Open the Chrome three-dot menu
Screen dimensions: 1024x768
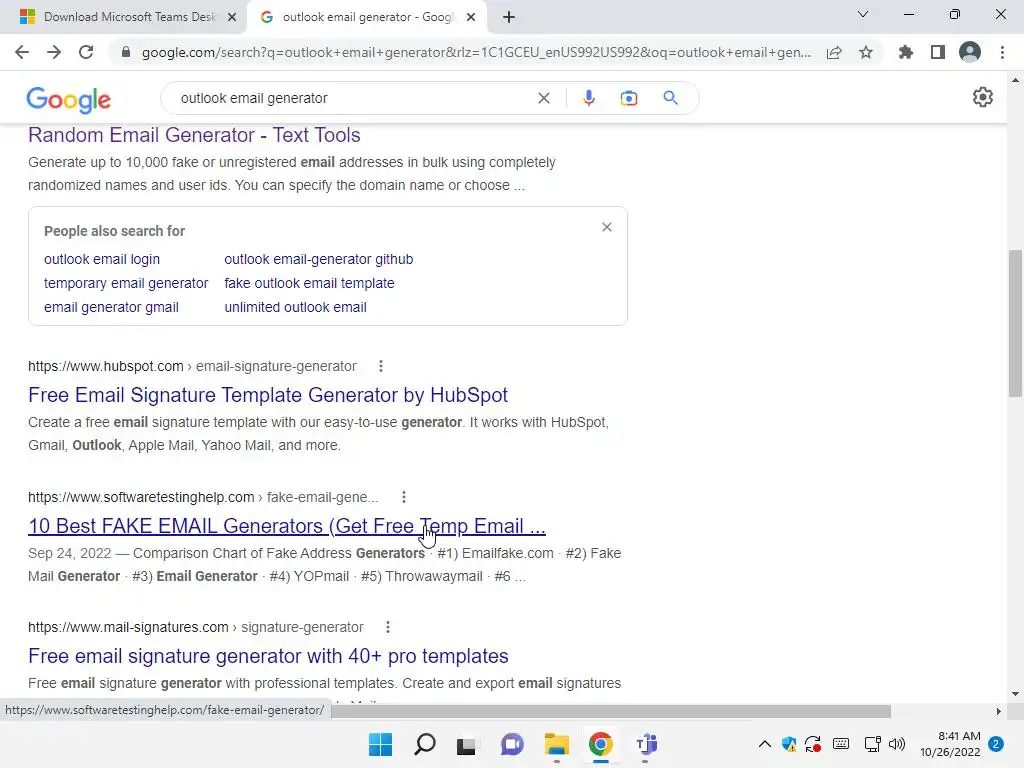[x=1002, y=52]
